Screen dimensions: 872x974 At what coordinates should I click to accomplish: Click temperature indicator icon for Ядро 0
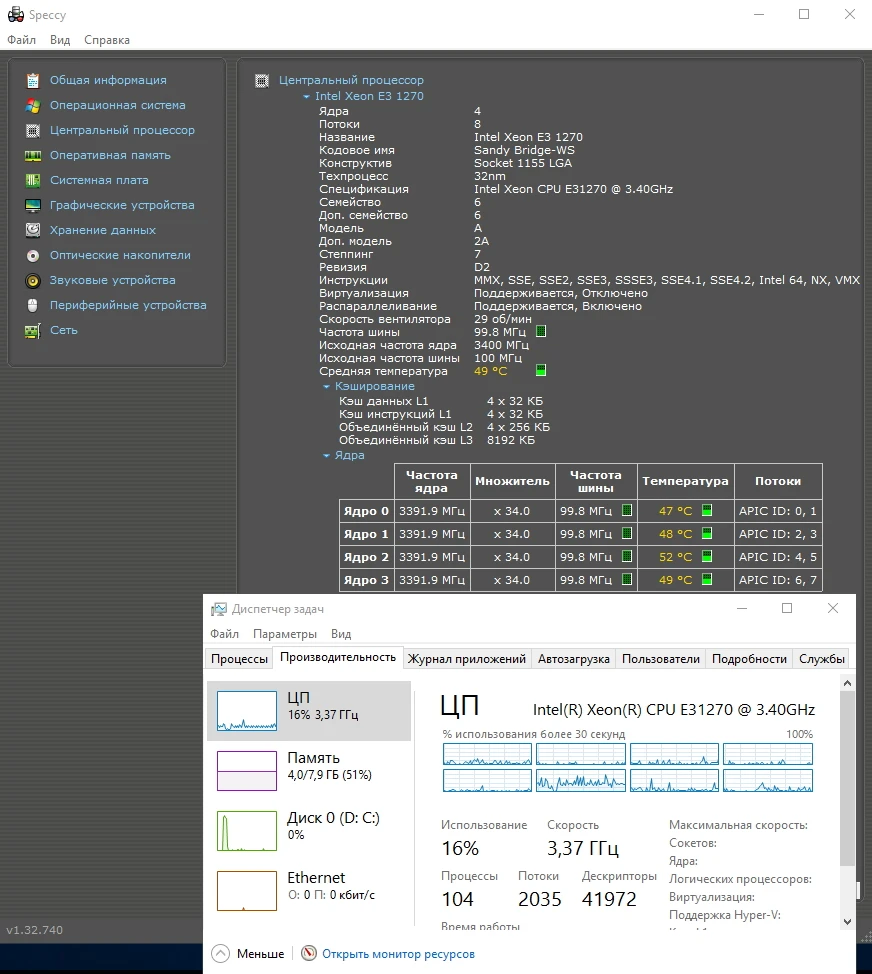707,511
